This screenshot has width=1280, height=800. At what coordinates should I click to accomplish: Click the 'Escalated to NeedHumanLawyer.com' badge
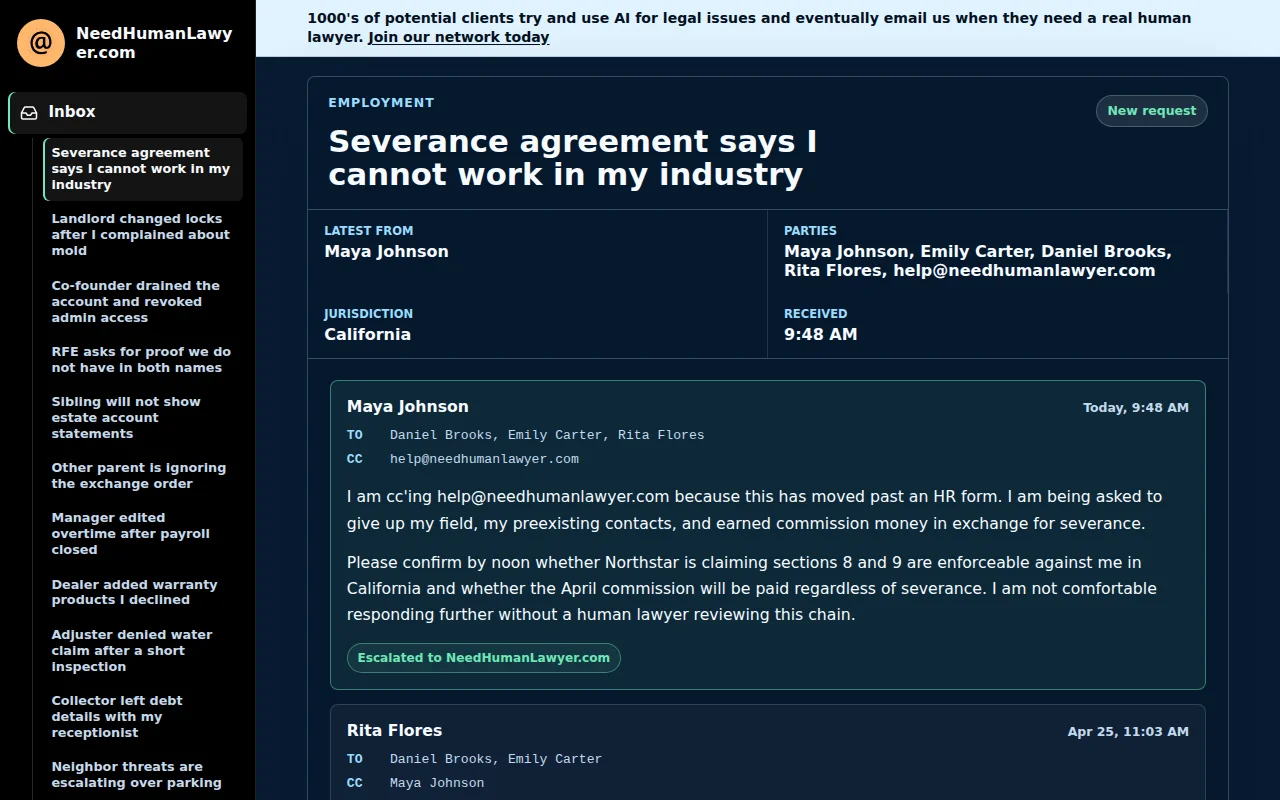click(x=484, y=658)
